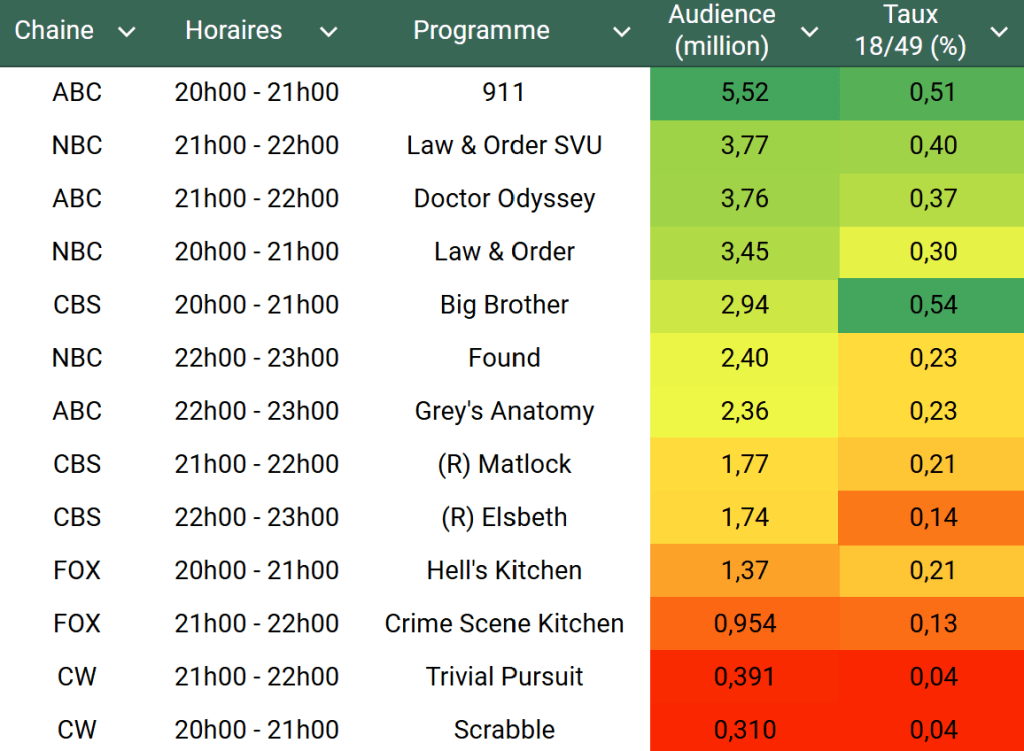The image size is (1024, 751).
Task: Open the Programme column dropdown chevron
Action: 621,32
